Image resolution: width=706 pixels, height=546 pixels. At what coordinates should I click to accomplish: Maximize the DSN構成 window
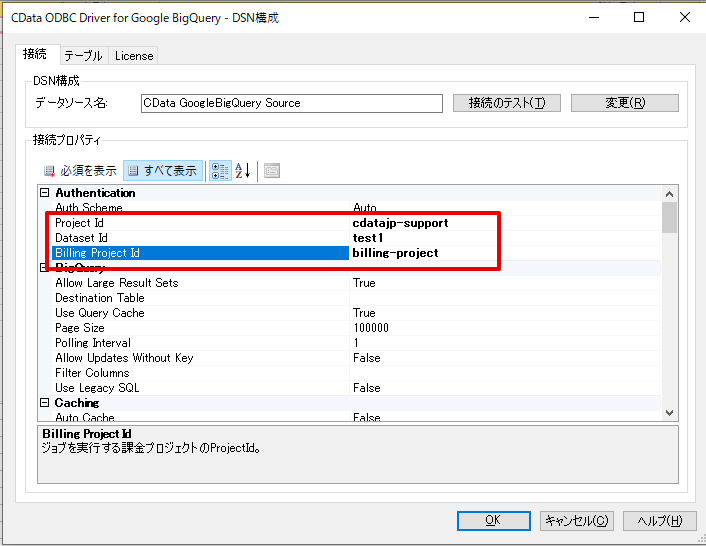[x=639, y=18]
